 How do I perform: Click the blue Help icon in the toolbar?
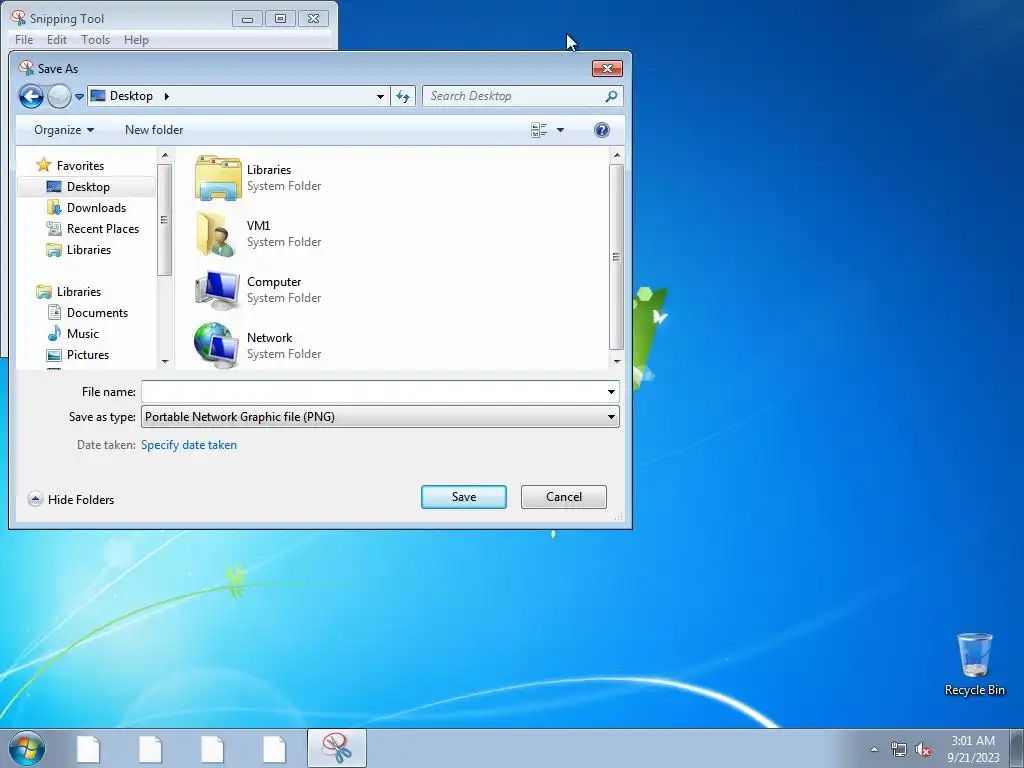click(x=601, y=130)
